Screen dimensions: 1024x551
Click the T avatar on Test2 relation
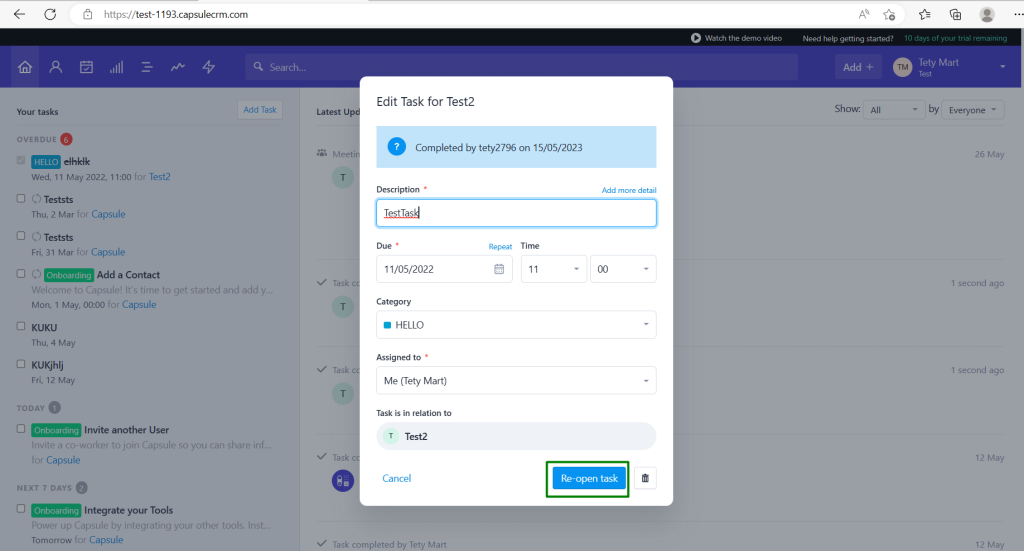391,436
